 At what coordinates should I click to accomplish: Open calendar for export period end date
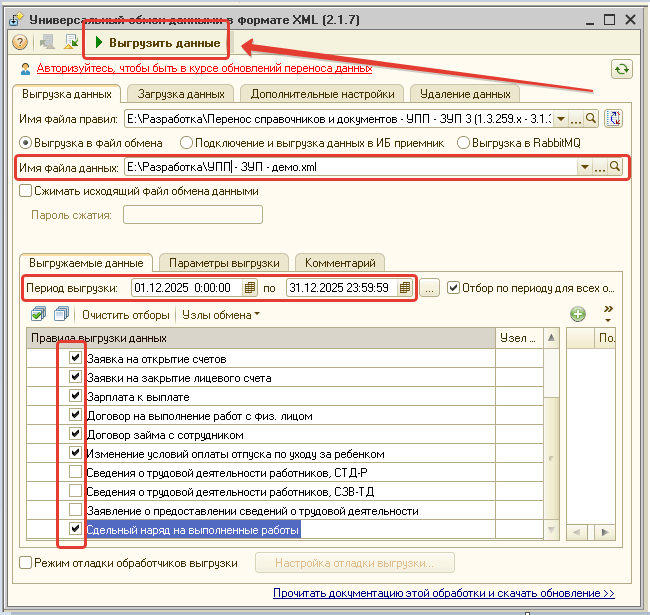coord(405,288)
